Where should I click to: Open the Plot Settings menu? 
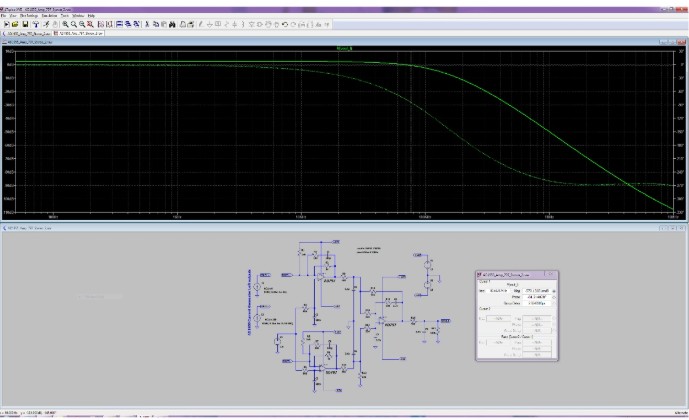point(29,16)
